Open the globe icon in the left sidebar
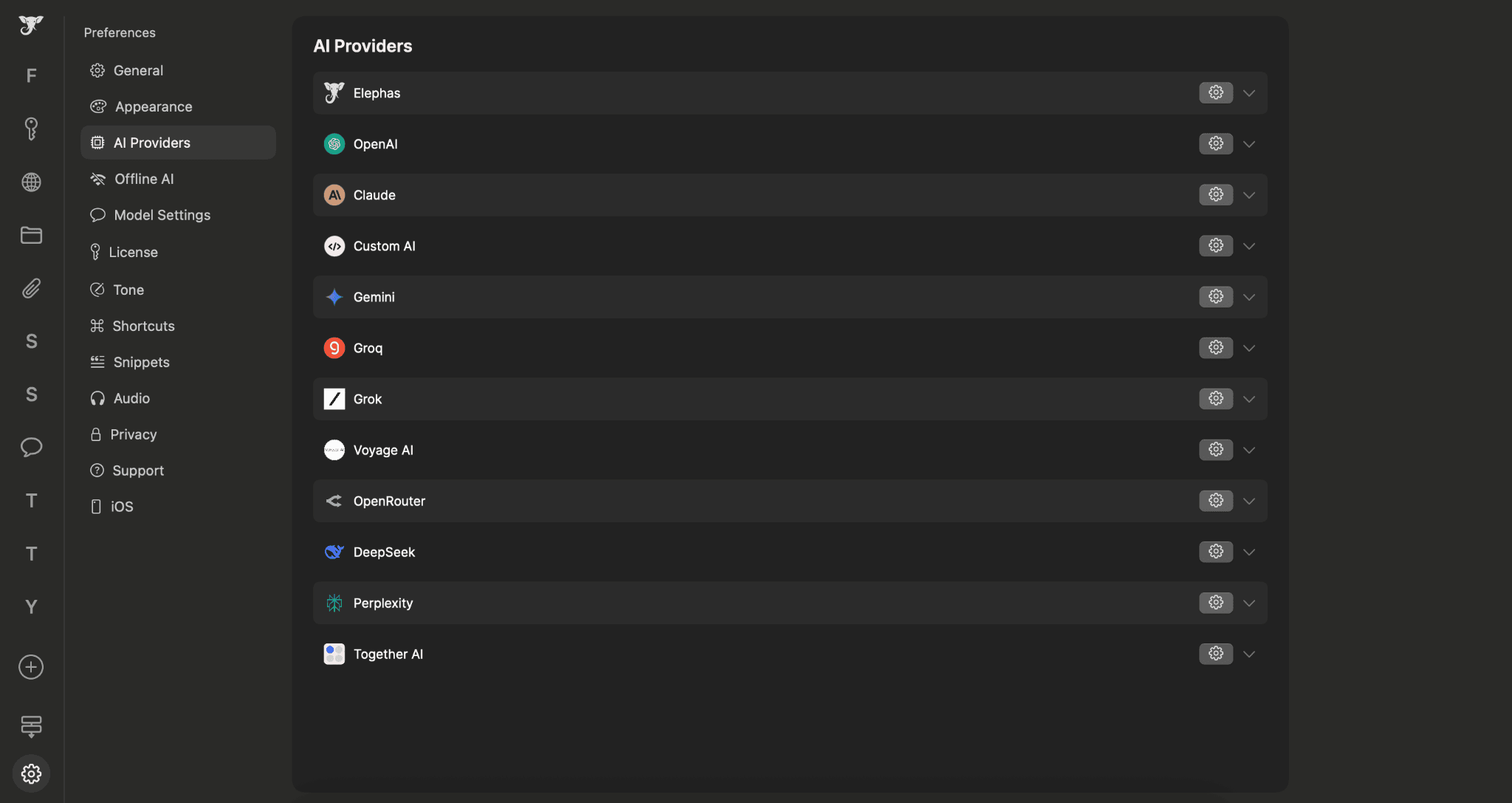 pyautogui.click(x=31, y=182)
